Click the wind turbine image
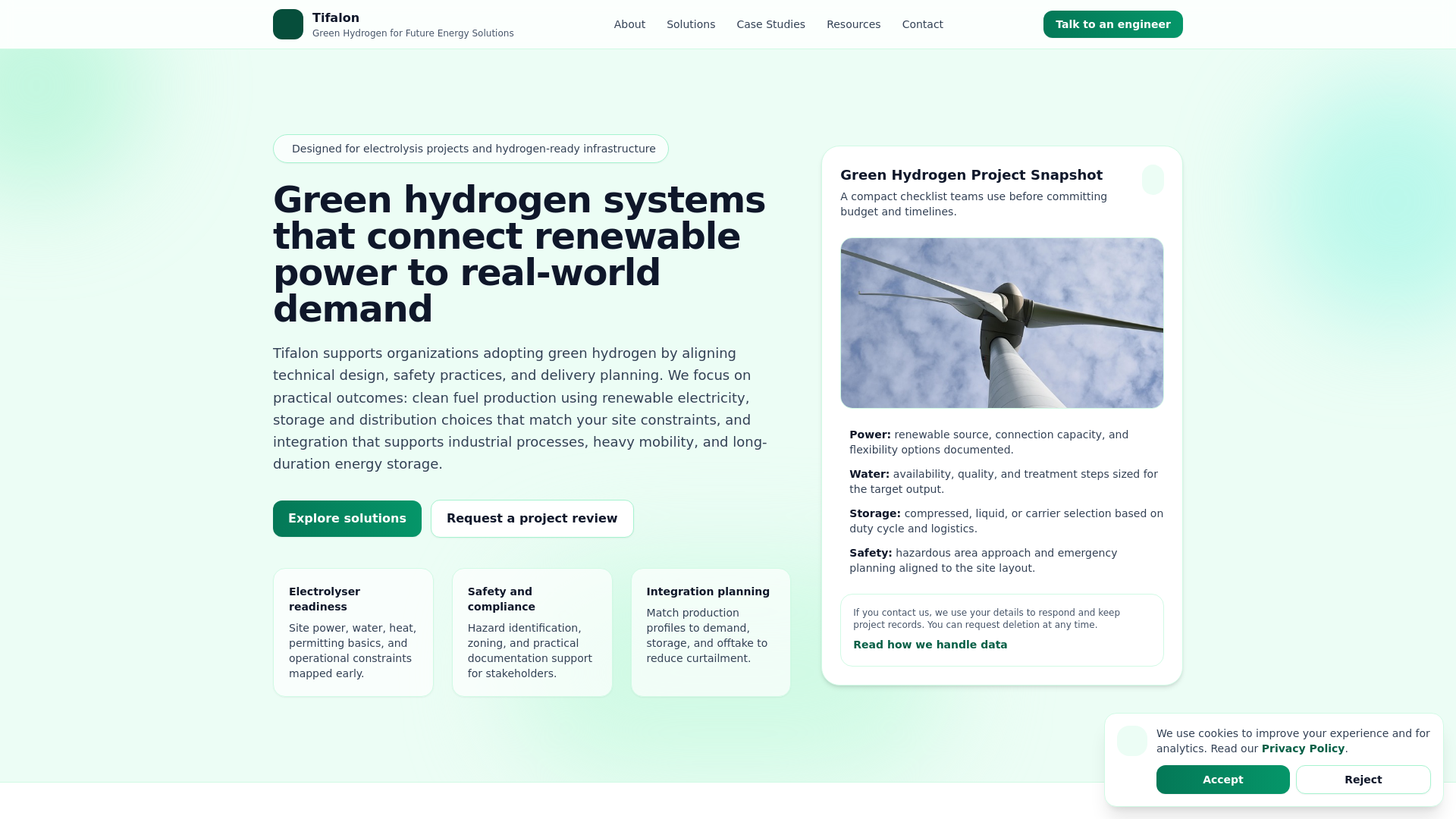This screenshot has width=1456, height=819. [1002, 323]
